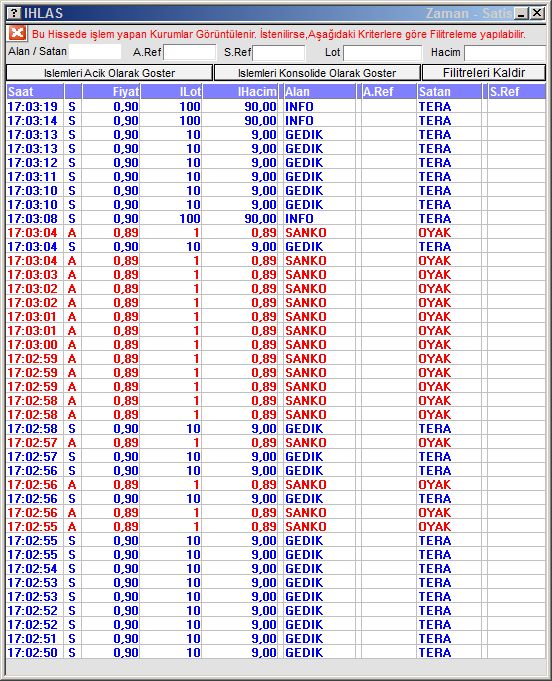Click OYAK in the 17:02:57 row
Screen dimensions: 552x681
pyautogui.click(x=435, y=443)
